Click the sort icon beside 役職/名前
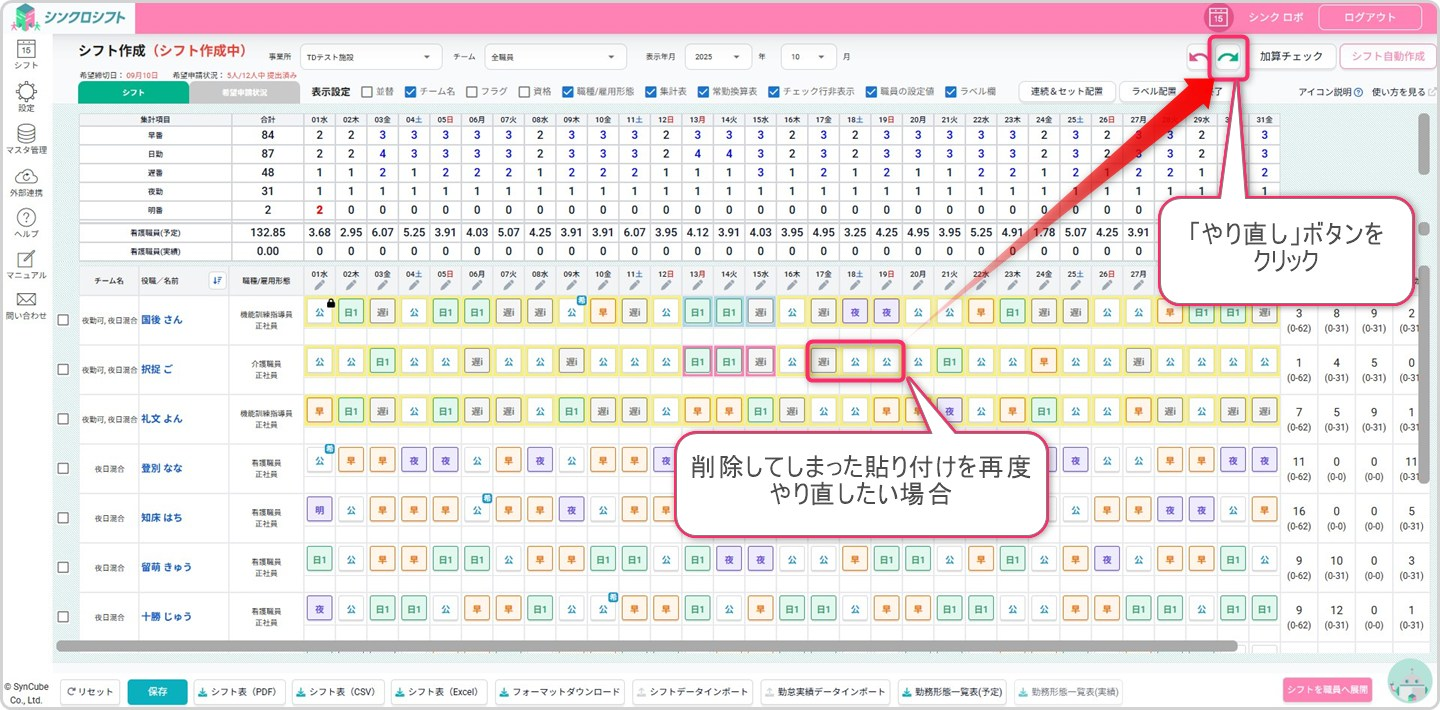 [x=218, y=280]
